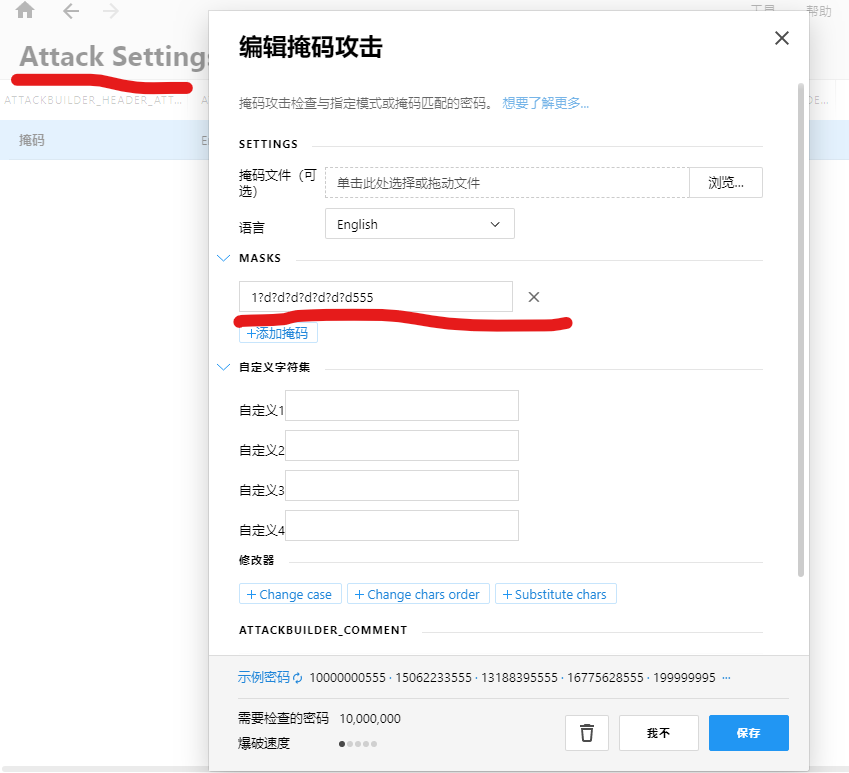Collapse the MASKS section
Image resolution: width=849 pixels, height=773 pixels.
pyautogui.click(x=223, y=258)
